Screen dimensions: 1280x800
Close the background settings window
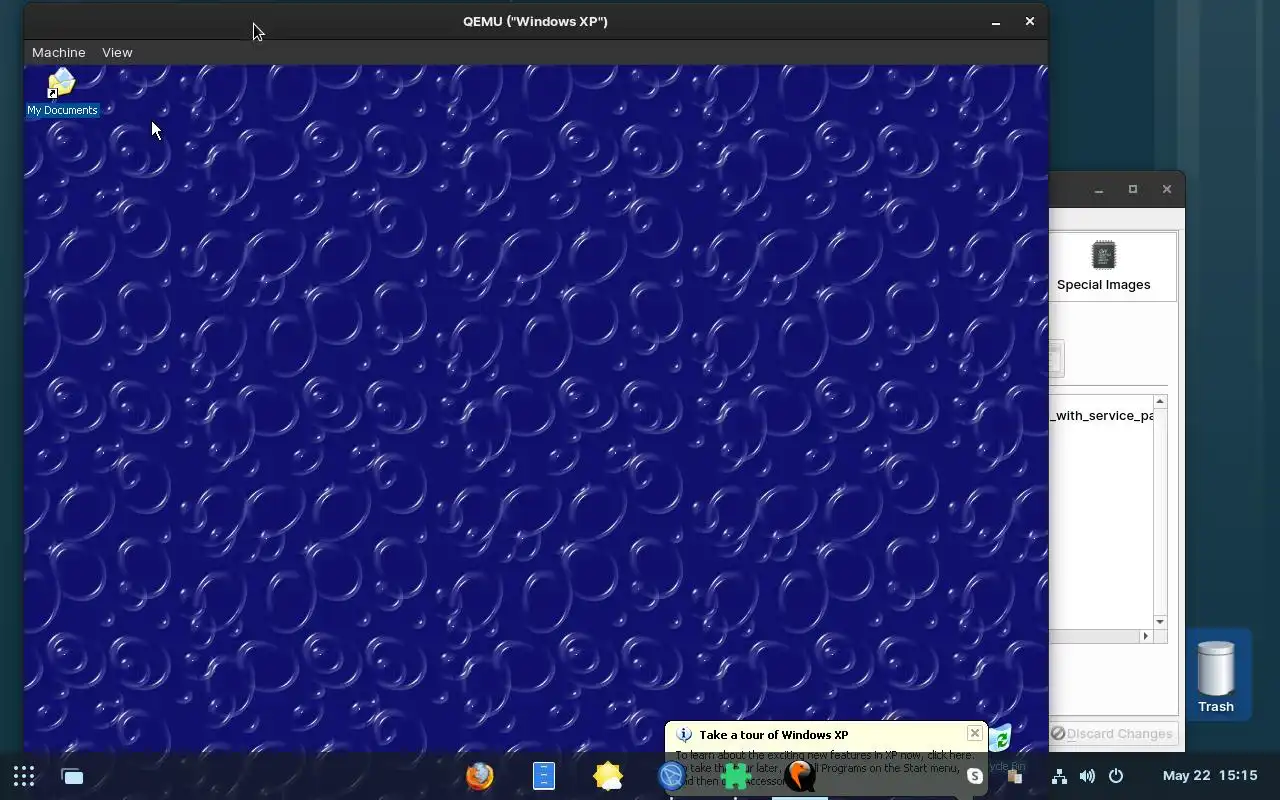point(1167,189)
